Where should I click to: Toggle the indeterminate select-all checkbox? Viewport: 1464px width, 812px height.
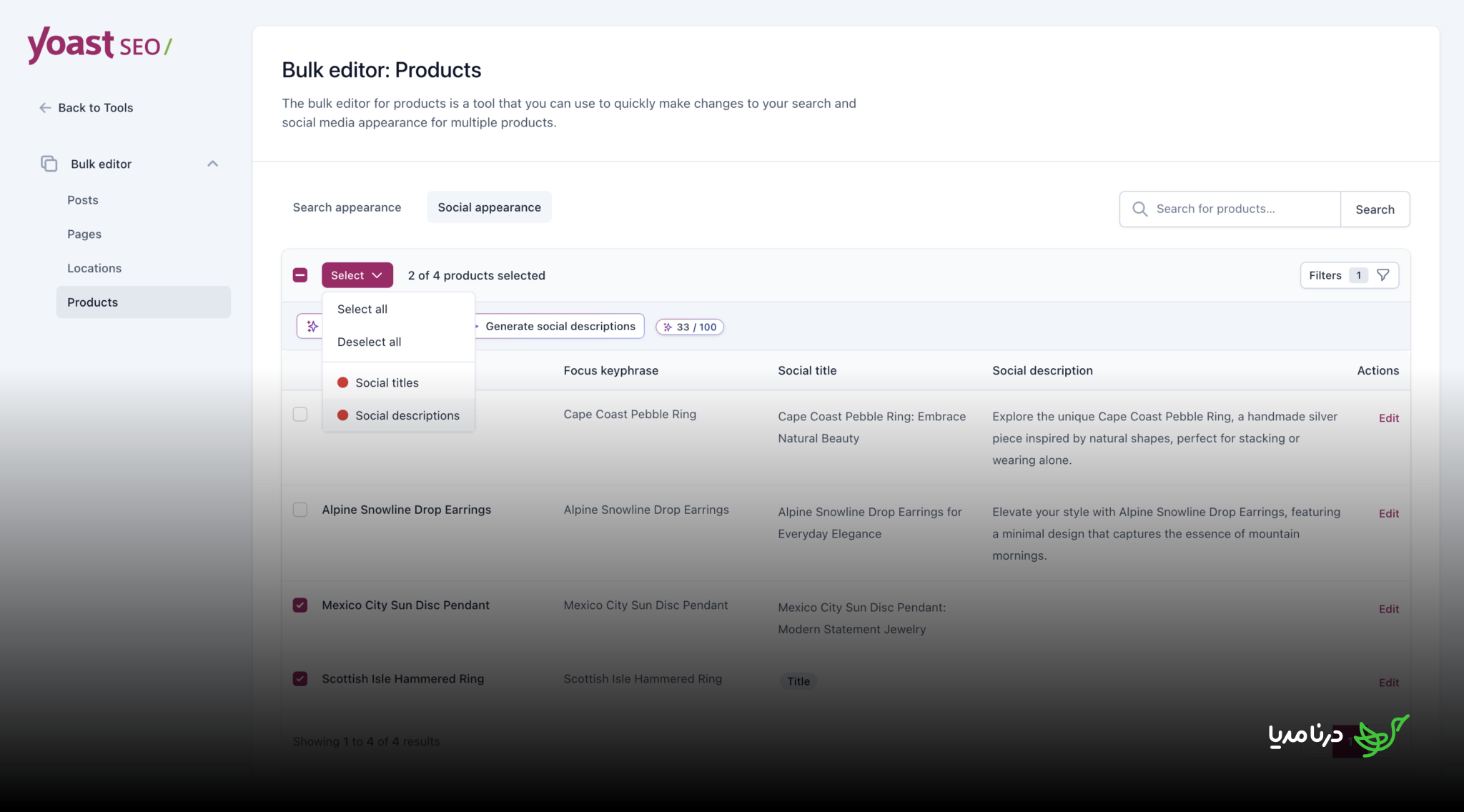point(300,275)
